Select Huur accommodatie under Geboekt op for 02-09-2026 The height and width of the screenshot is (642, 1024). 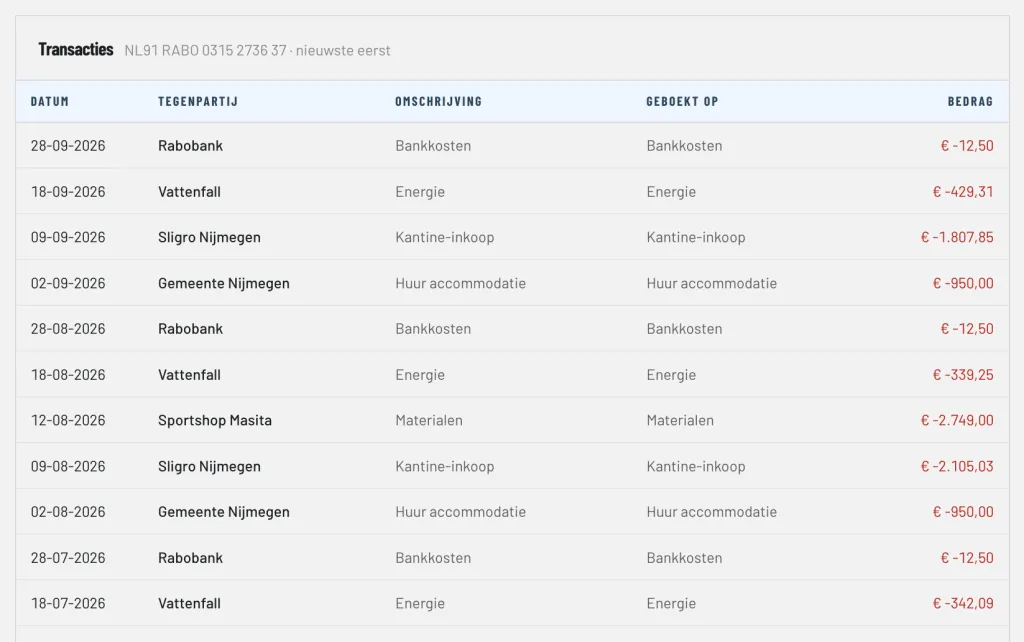coord(712,283)
